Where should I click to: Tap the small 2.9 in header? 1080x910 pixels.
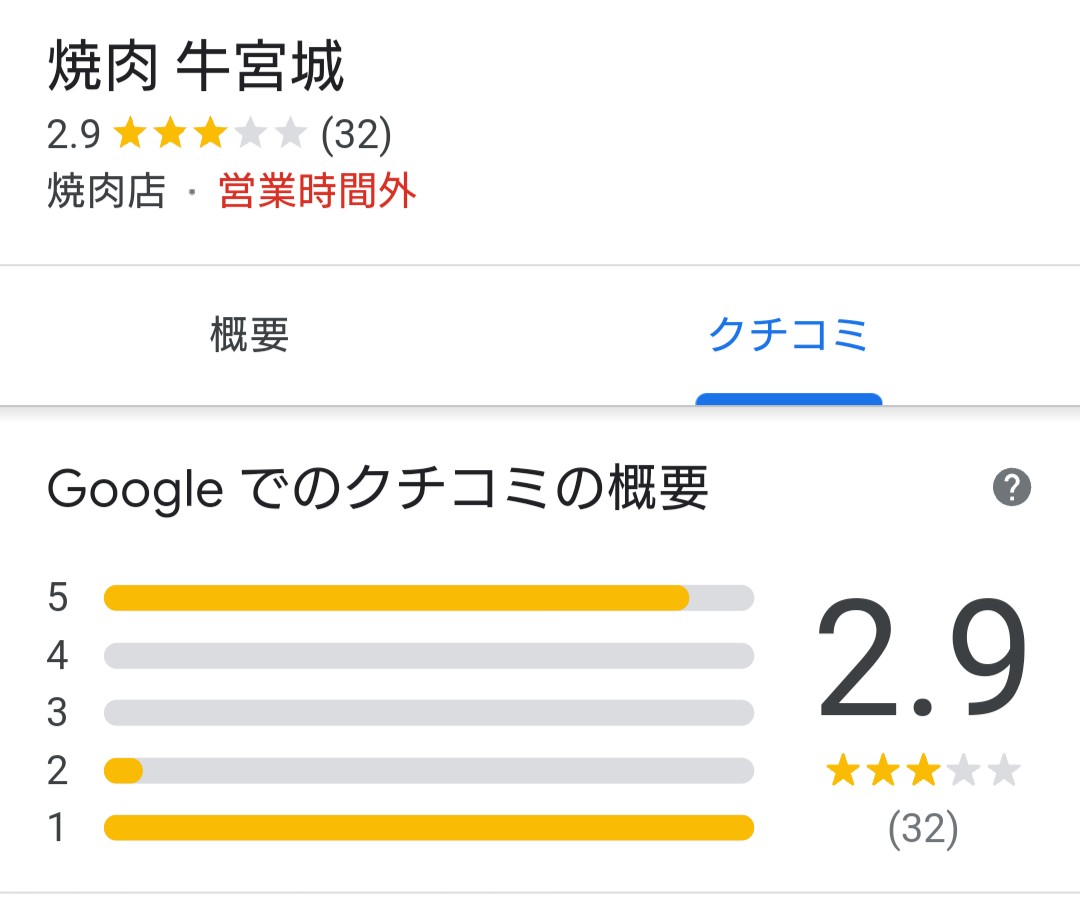pos(74,134)
